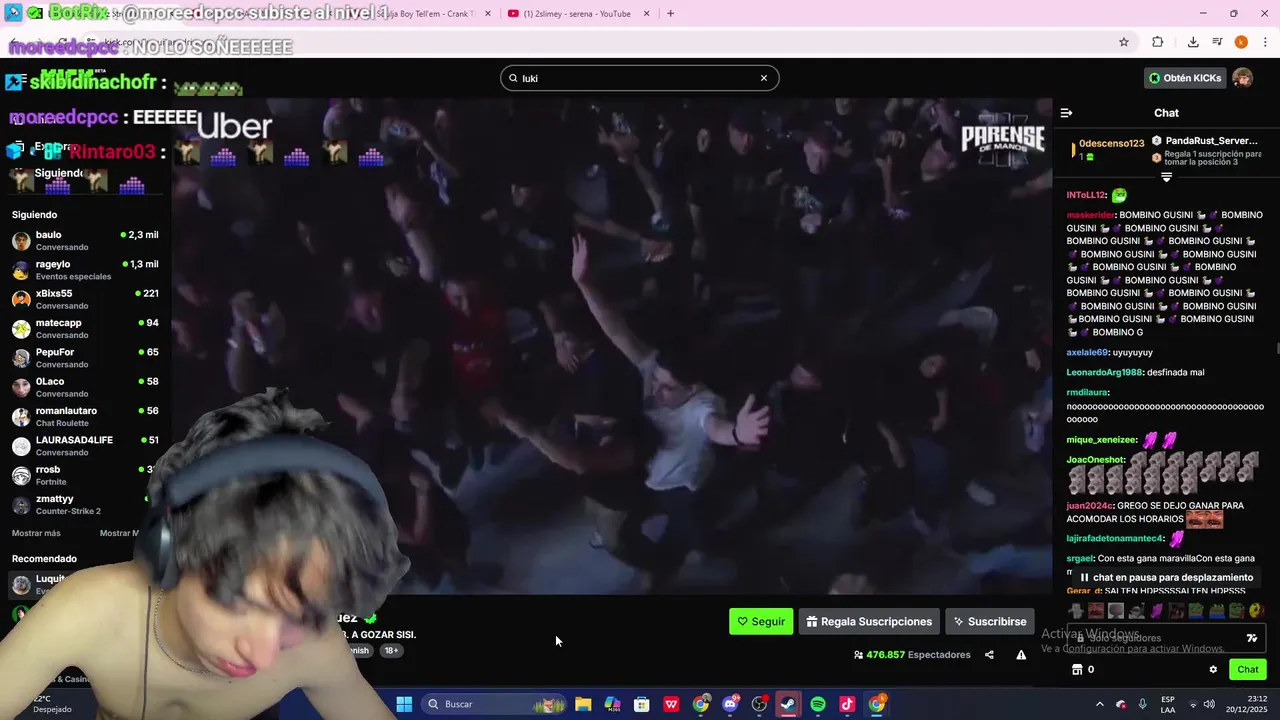Open the browser downloads icon
The image size is (1280, 720).
(1193, 42)
